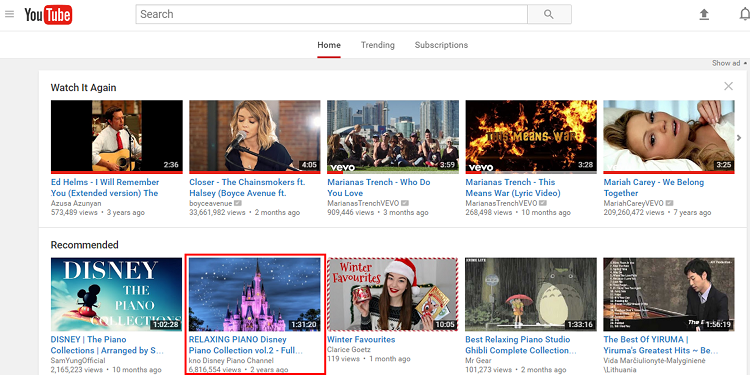Open title Marianas Trench - Who Do You Love

[x=379, y=188]
